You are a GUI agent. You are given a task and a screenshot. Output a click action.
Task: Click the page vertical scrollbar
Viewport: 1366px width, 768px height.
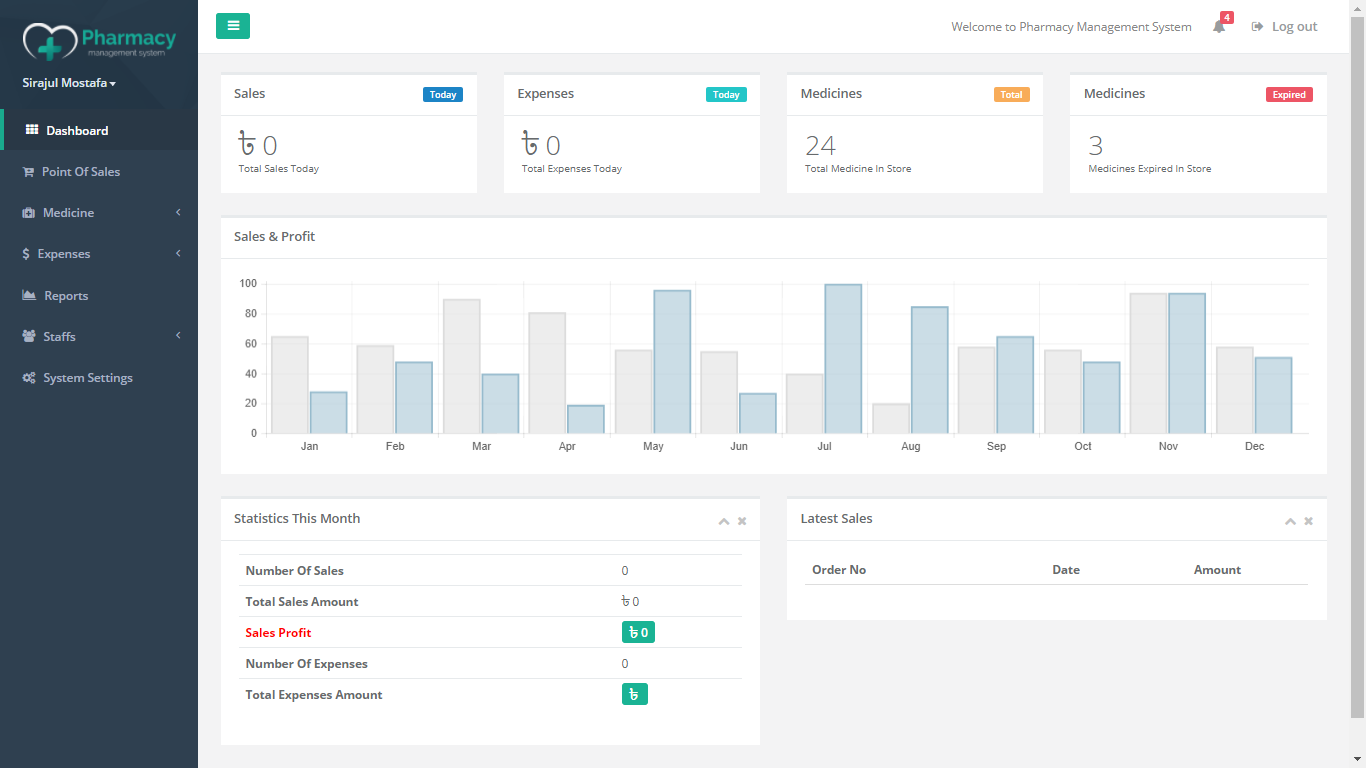(x=1357, y=365)
